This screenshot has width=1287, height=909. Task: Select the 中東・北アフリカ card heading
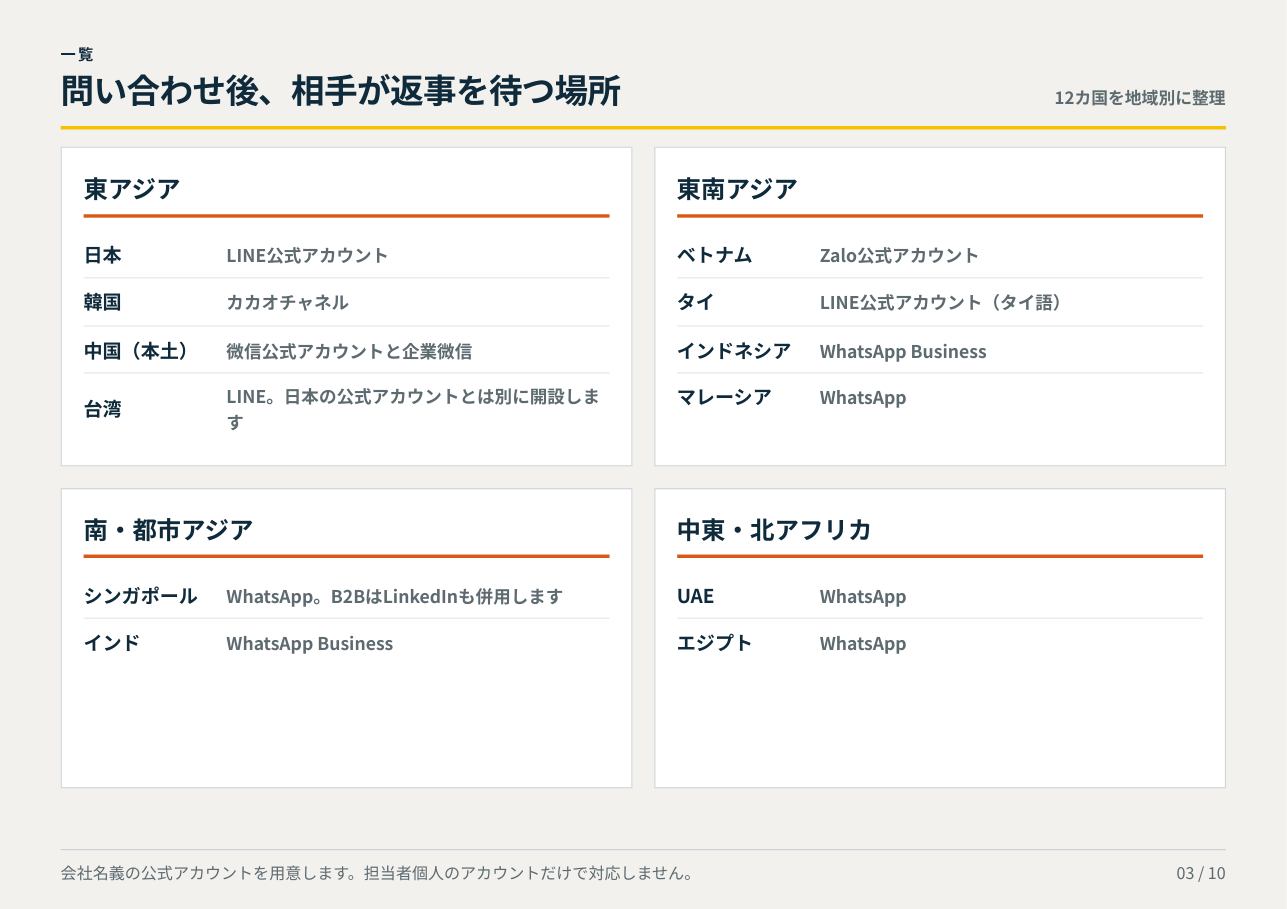pyautogui.click(x=774, y=529)
